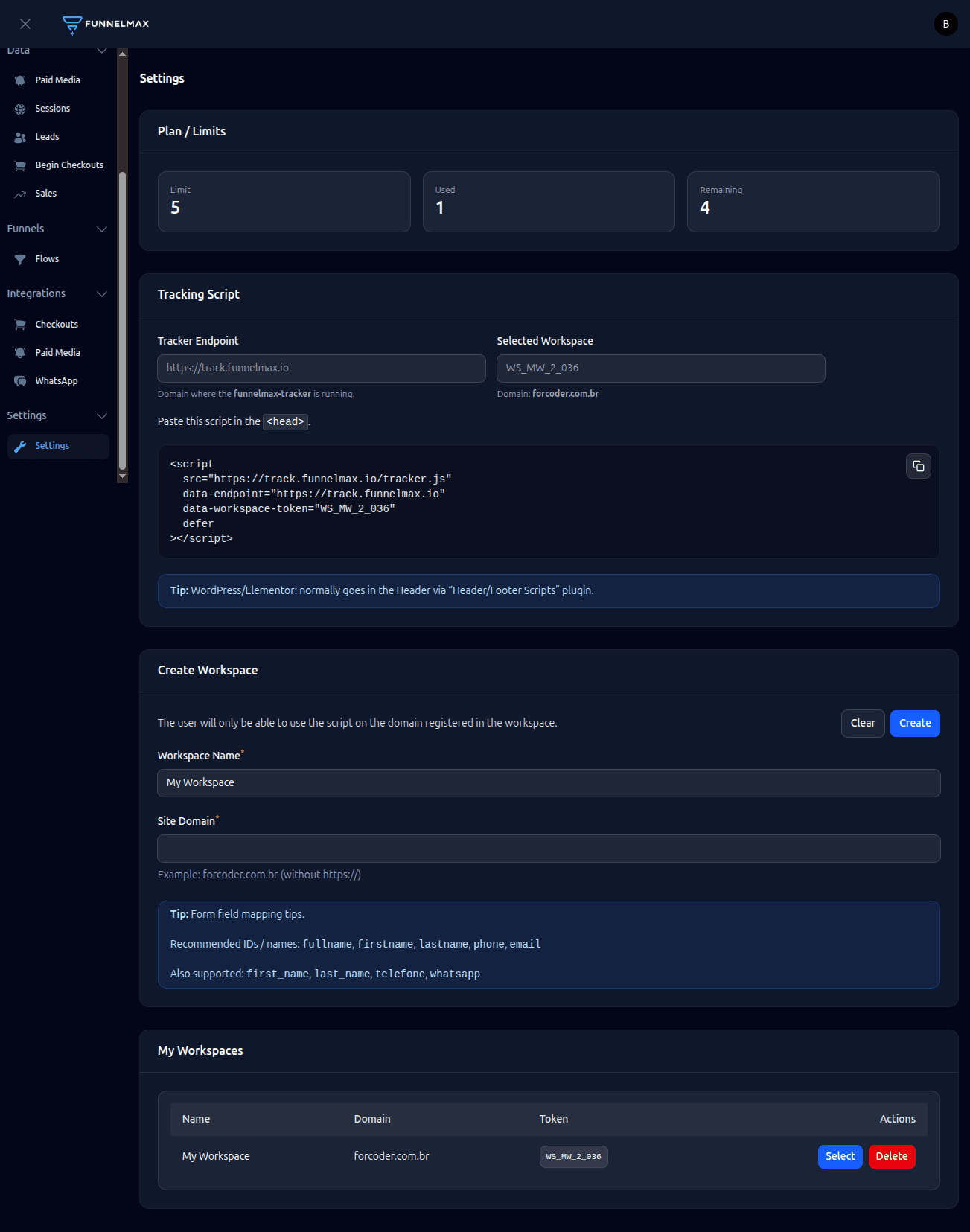Image resolution: width=970 pixels, height=1232 pixels.
Task: View the Sales page
Action: pyautogui.click(x=58, y=194)
